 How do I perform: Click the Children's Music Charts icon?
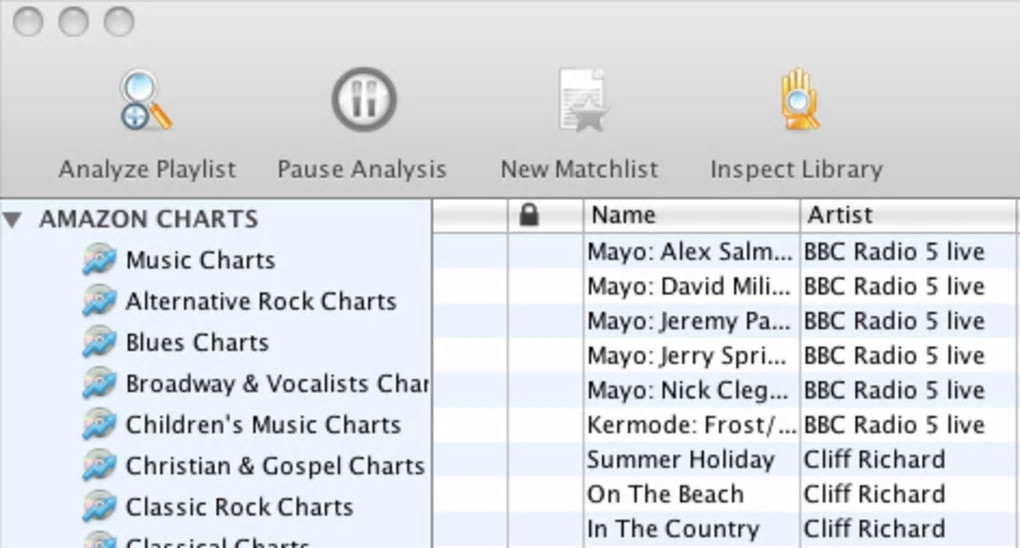(99, 425)
